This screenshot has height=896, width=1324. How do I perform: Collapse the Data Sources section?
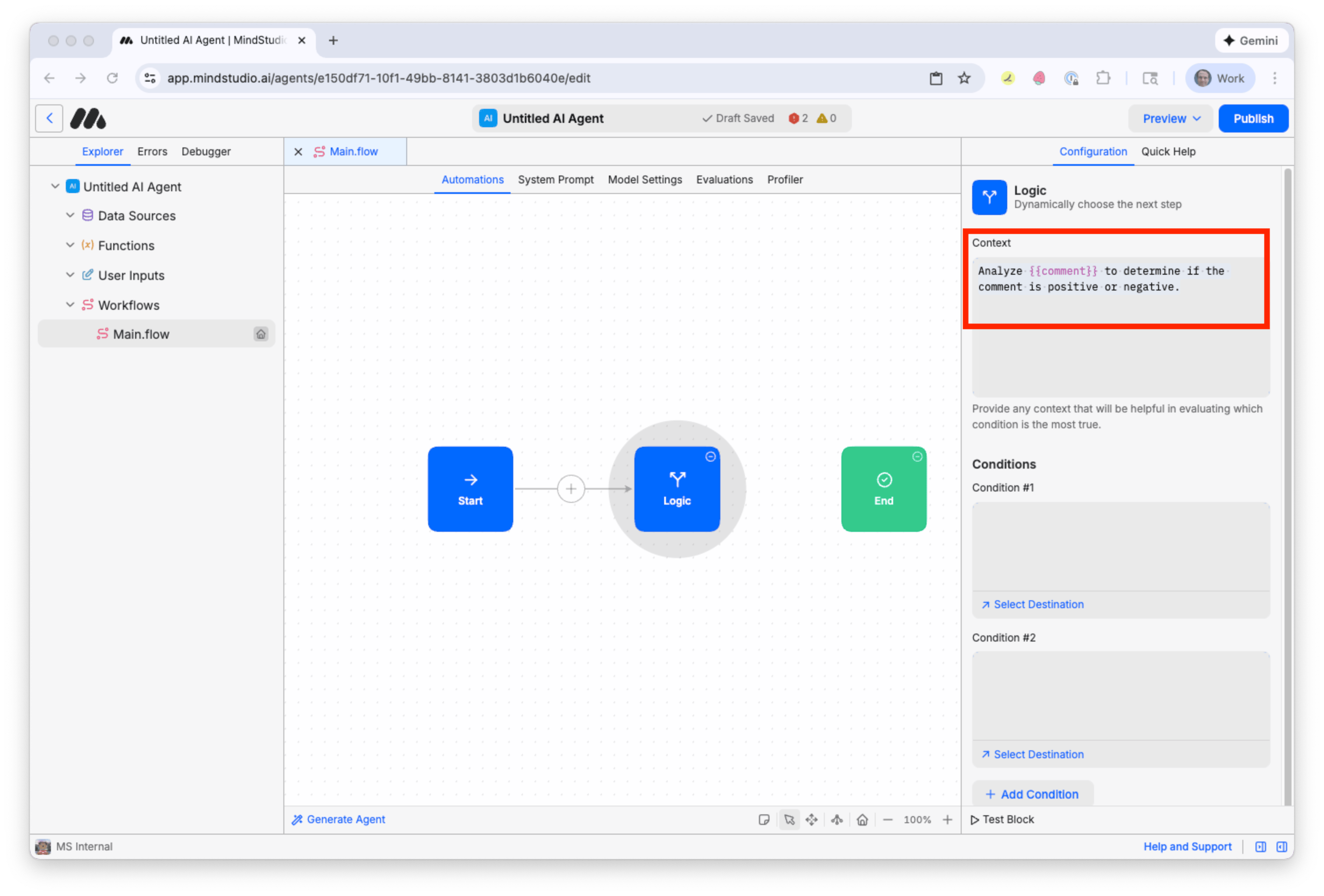(70, 215)
